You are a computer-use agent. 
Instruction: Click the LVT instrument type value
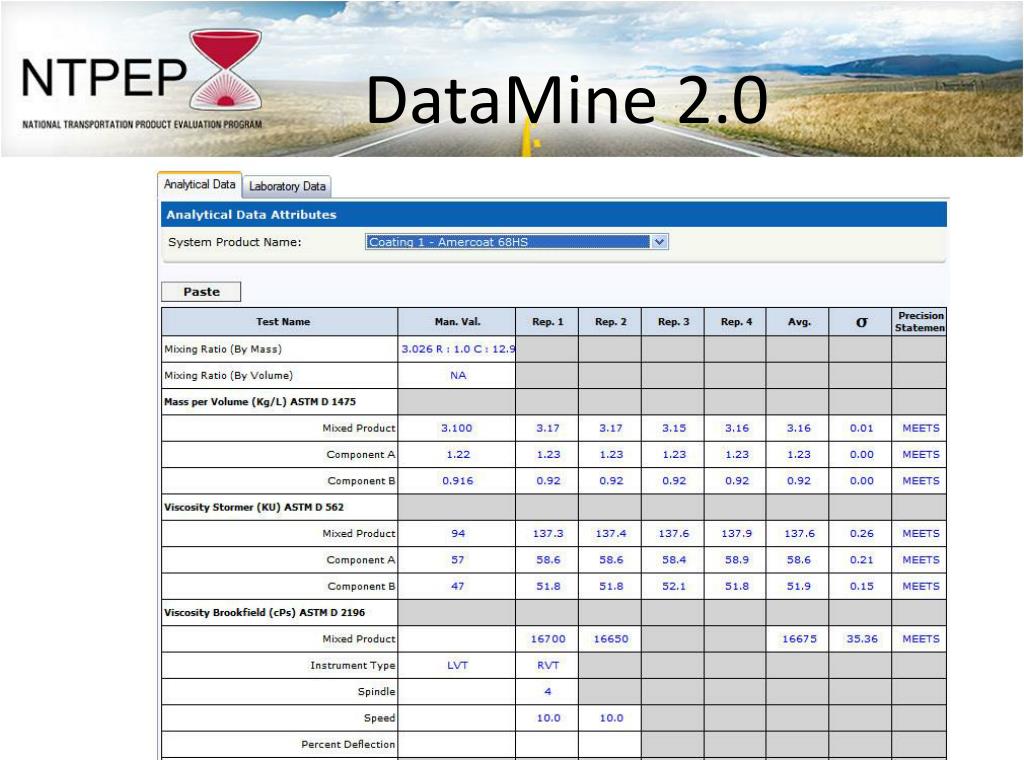(x=457, y=665)
